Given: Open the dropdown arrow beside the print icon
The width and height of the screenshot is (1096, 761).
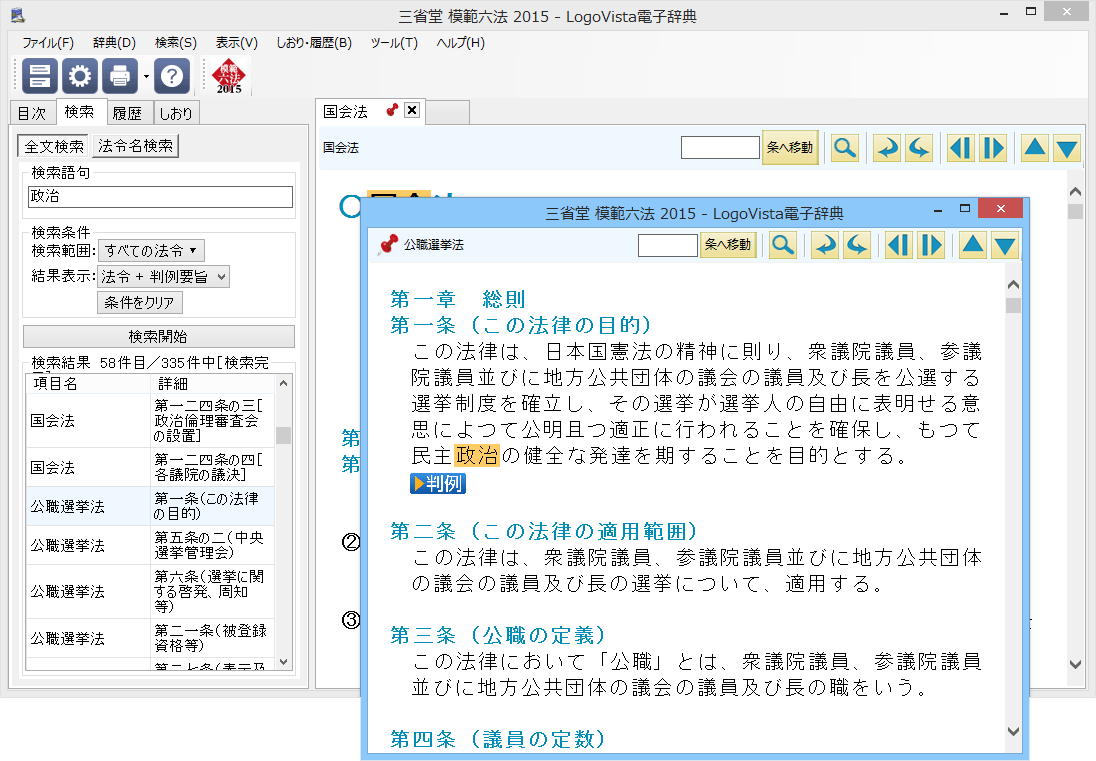Looking at the screenshot, I should click(146, 76).
